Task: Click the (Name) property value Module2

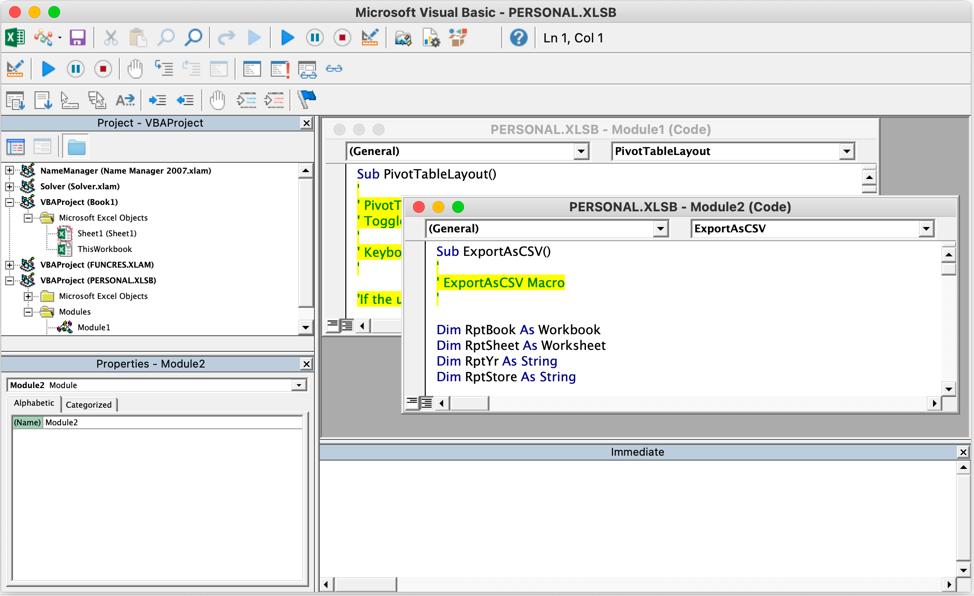Action: coord(173,423)
